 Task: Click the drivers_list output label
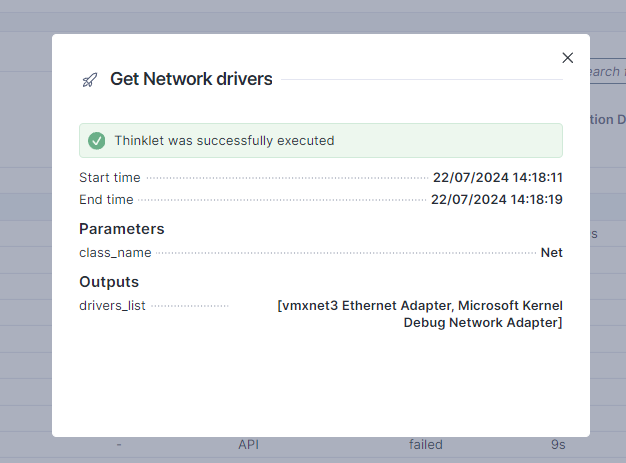coord(112,306)
